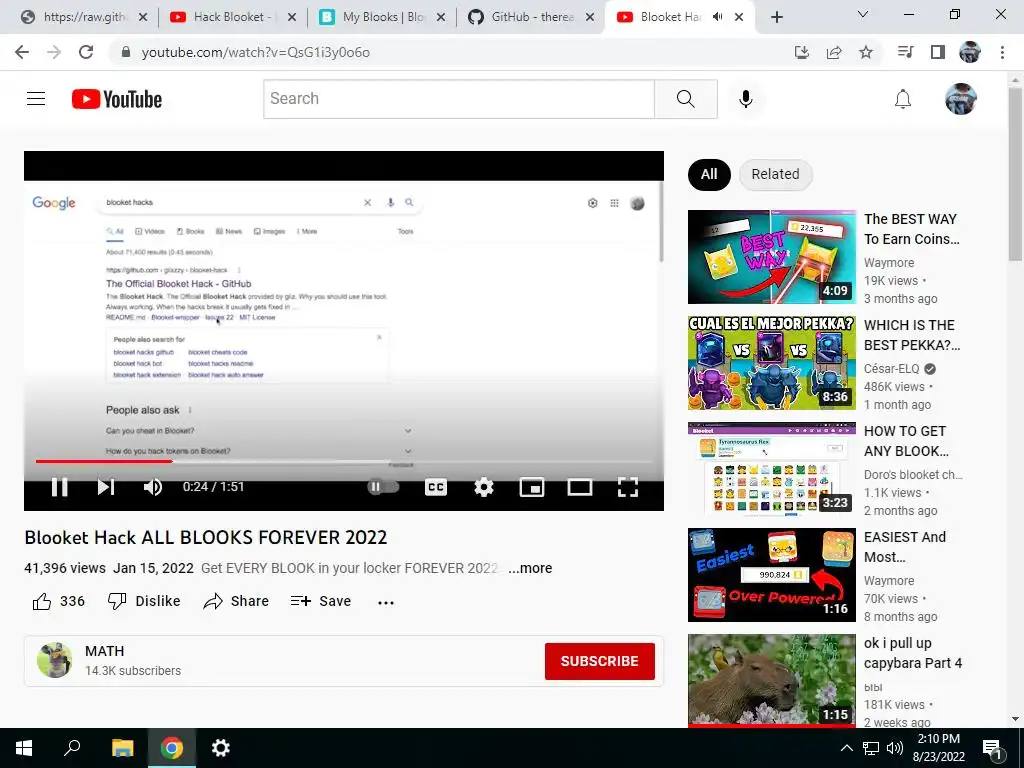1024x768 pixels.
Task: Bookmark this page with the star
Action: point(866,52)
